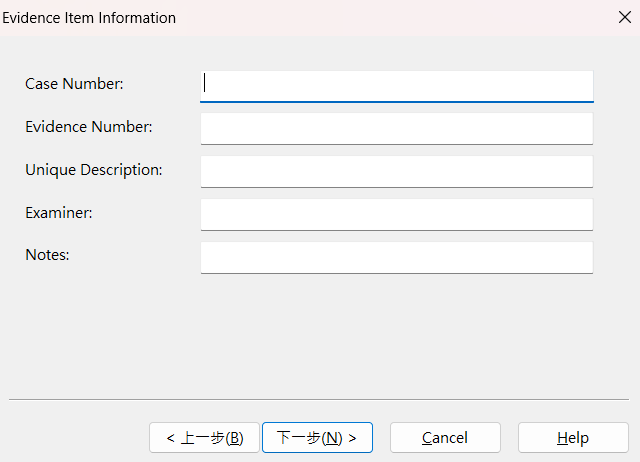Open Help for this dialog
The width and height of the screenshot is (640, 462).
[x=573, y=438]
